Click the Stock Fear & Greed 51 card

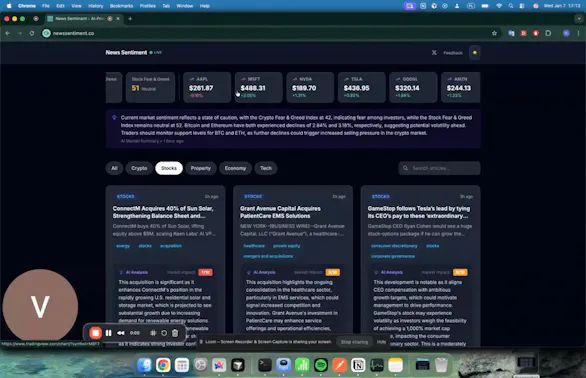coord(150,87)
